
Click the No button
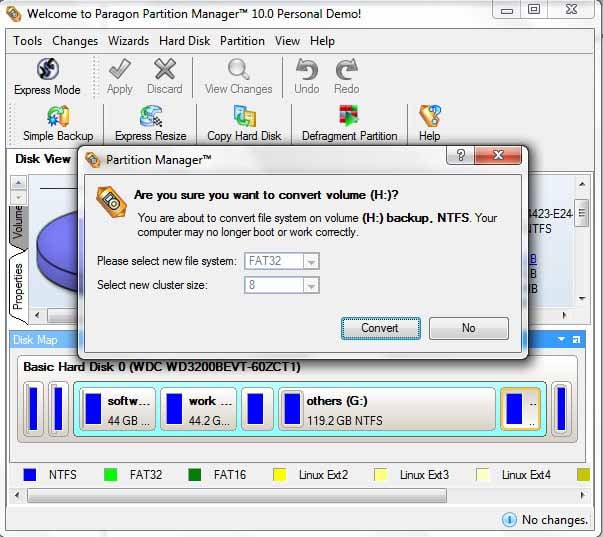(469, 328)
